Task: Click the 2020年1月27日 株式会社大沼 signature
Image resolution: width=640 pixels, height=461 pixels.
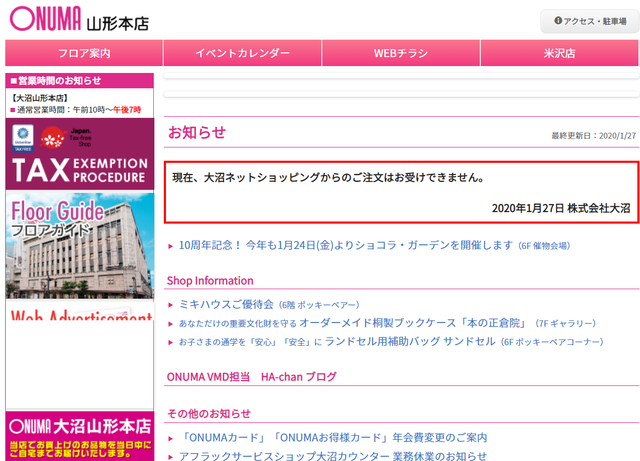Action: (561, 208)
